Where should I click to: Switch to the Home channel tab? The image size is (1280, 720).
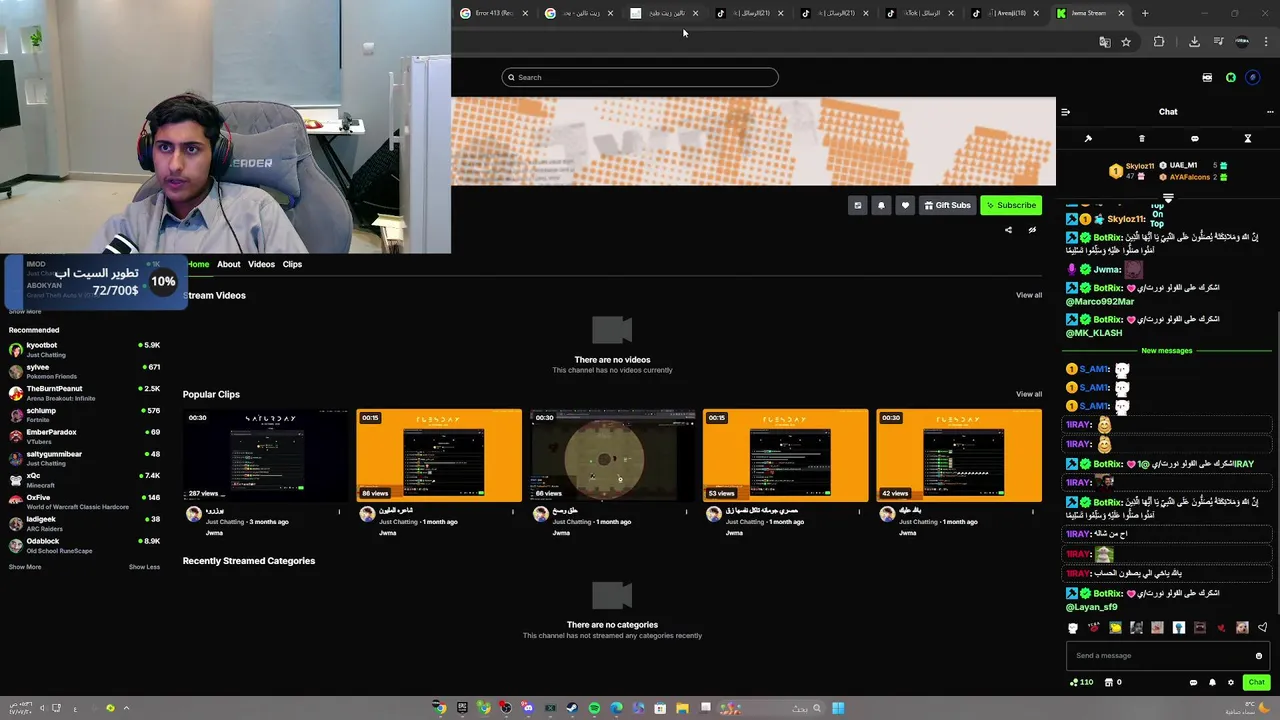click(x=198, y=264)
